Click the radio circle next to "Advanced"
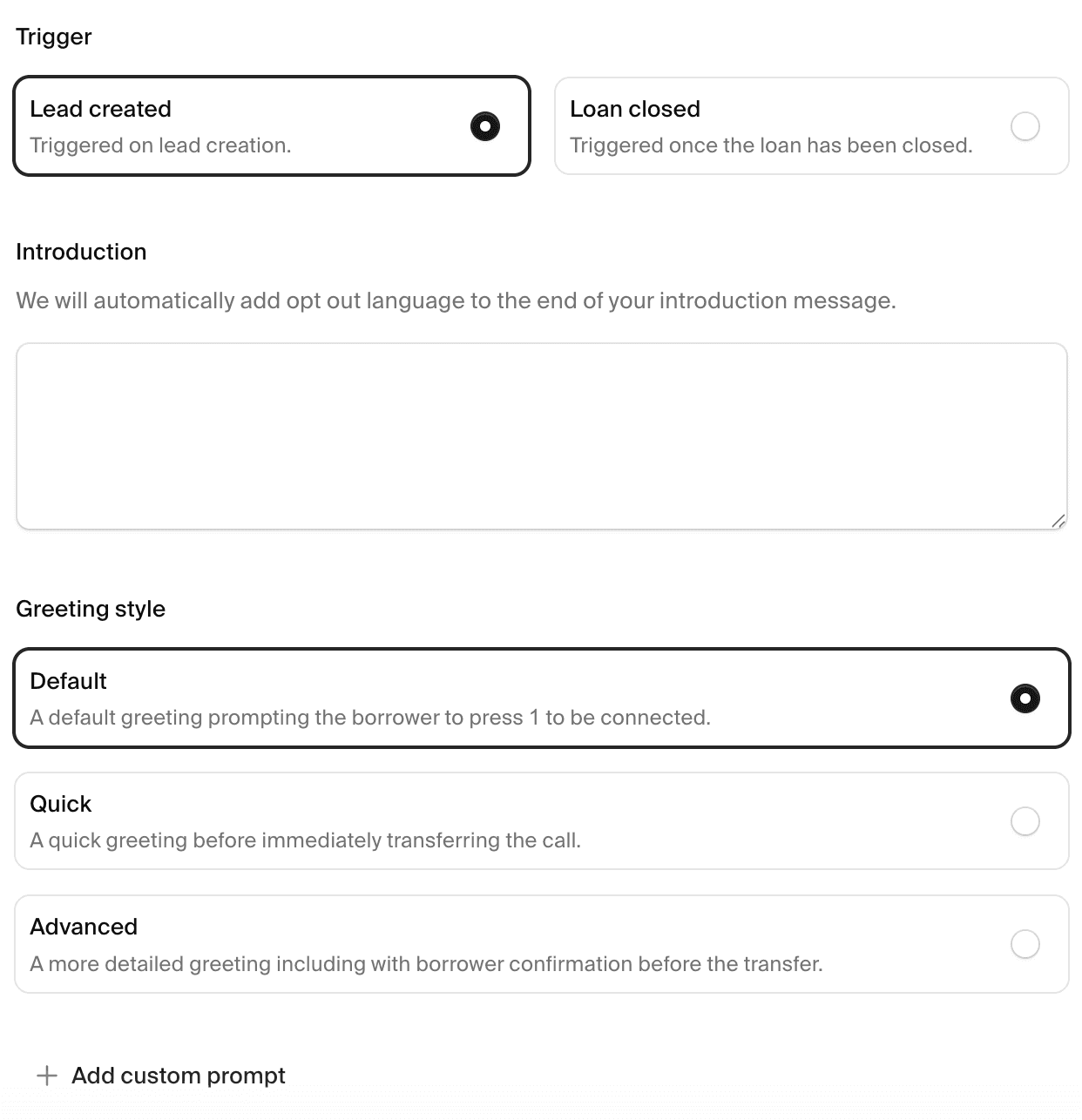The image size is (1082, 1120). tap(1025, 943)
